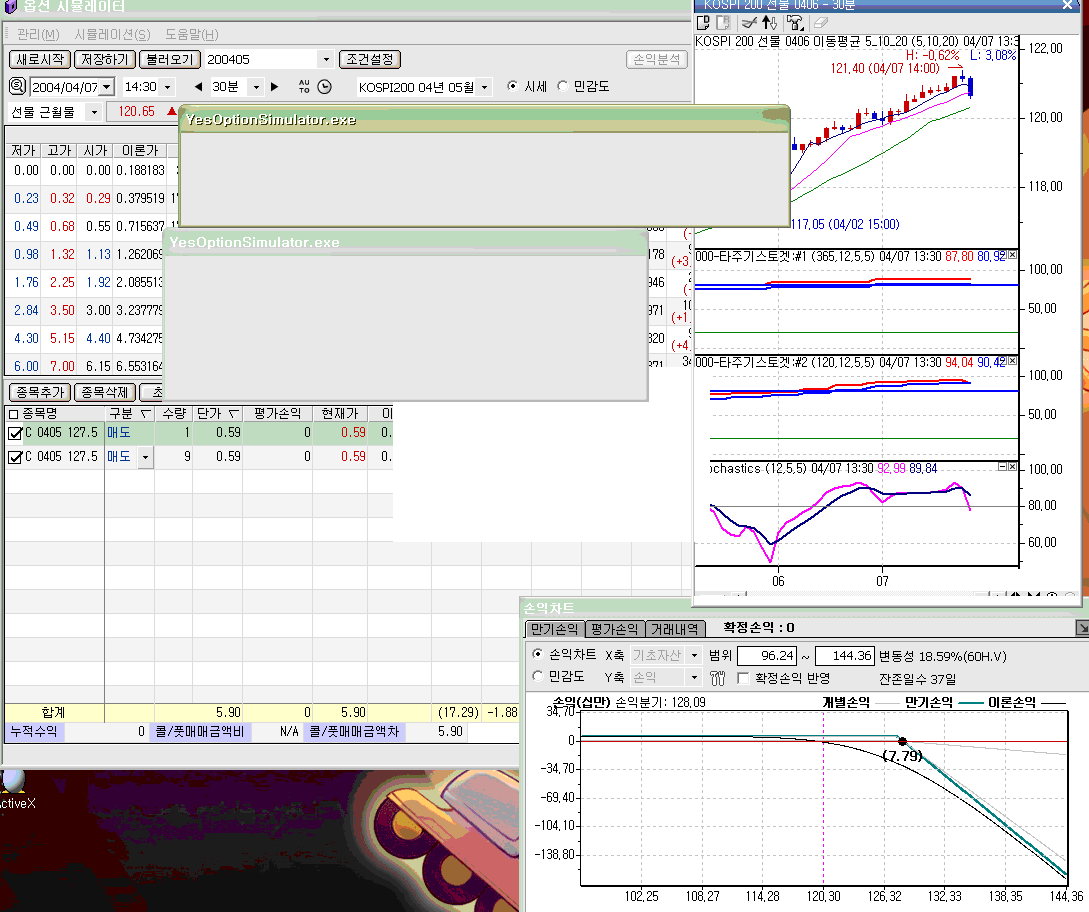This screenshot has width=1089, height=912.
Task: Select the 민감도 radio button in top toolbar
Action: pos(562,87)
